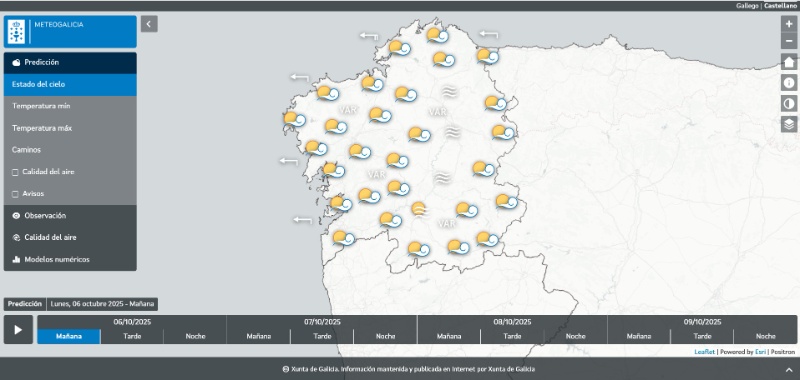Select 09/10/2025 Mañana period
This screenshot has height=380, width=800.
[639, 337]
